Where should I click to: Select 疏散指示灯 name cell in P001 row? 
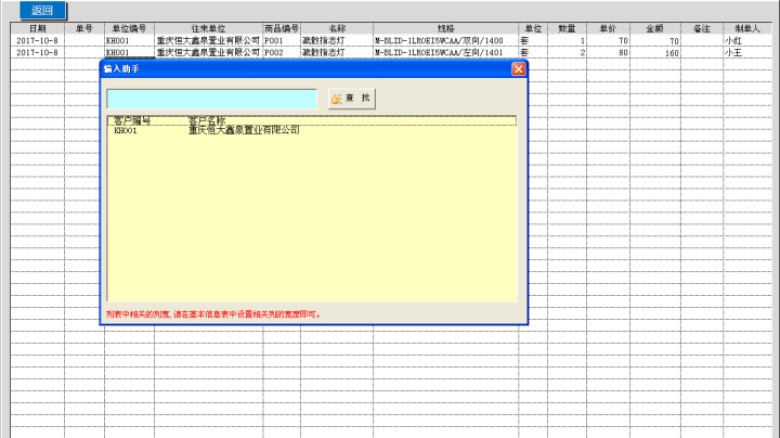pyautogui.click(x=337, y=41)
